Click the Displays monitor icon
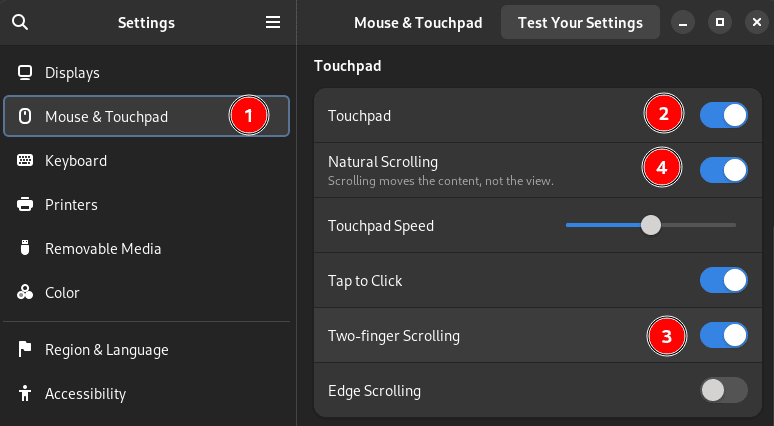This screenshot has height=426, width=774. tap(25, 73)
